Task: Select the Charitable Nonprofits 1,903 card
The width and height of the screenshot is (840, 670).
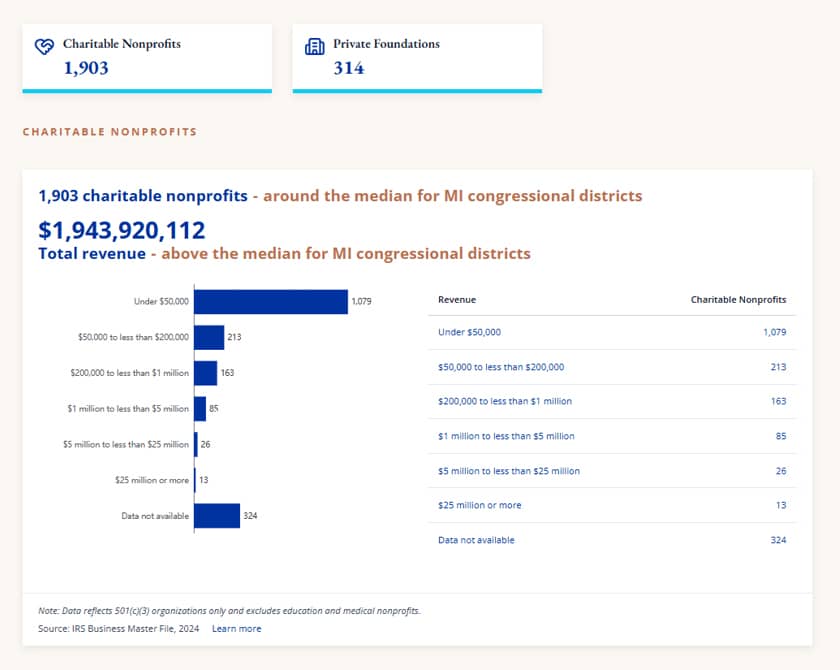Action: (147, 58)
